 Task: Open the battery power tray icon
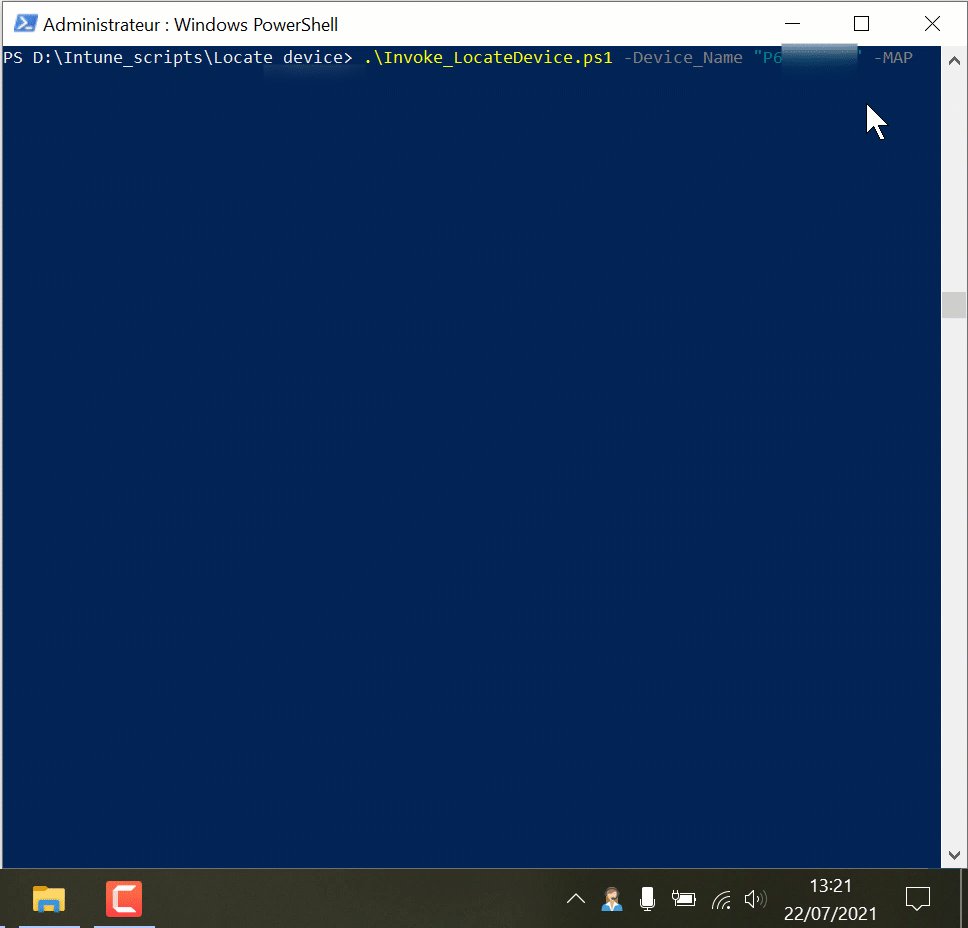pos(683,899)
